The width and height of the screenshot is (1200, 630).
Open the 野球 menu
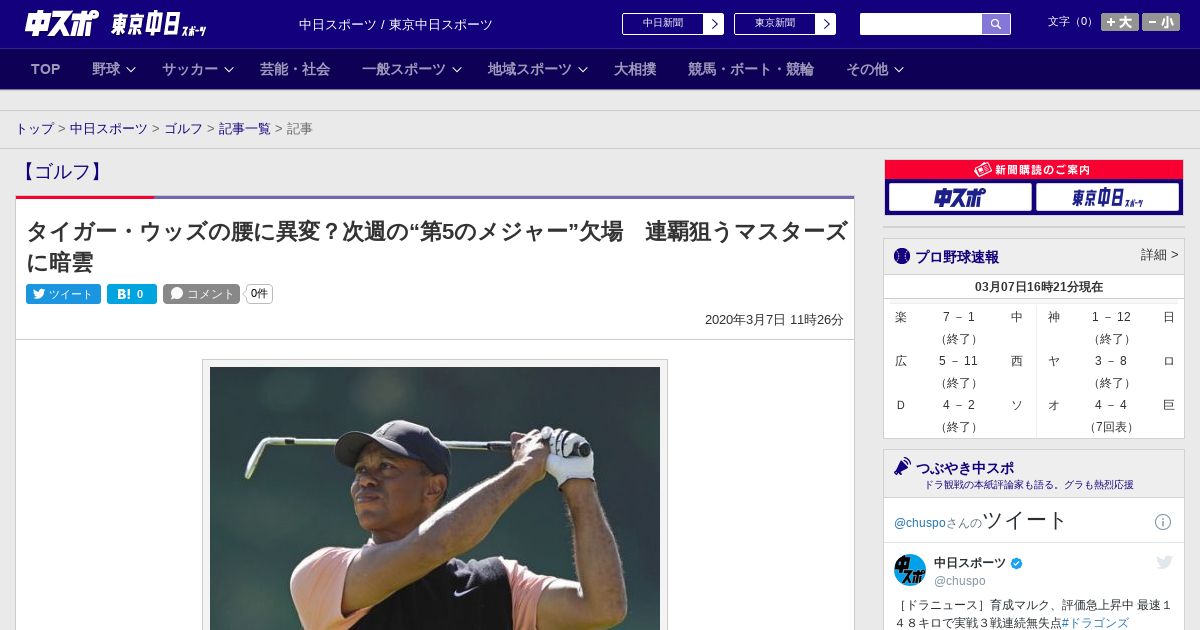106,69
